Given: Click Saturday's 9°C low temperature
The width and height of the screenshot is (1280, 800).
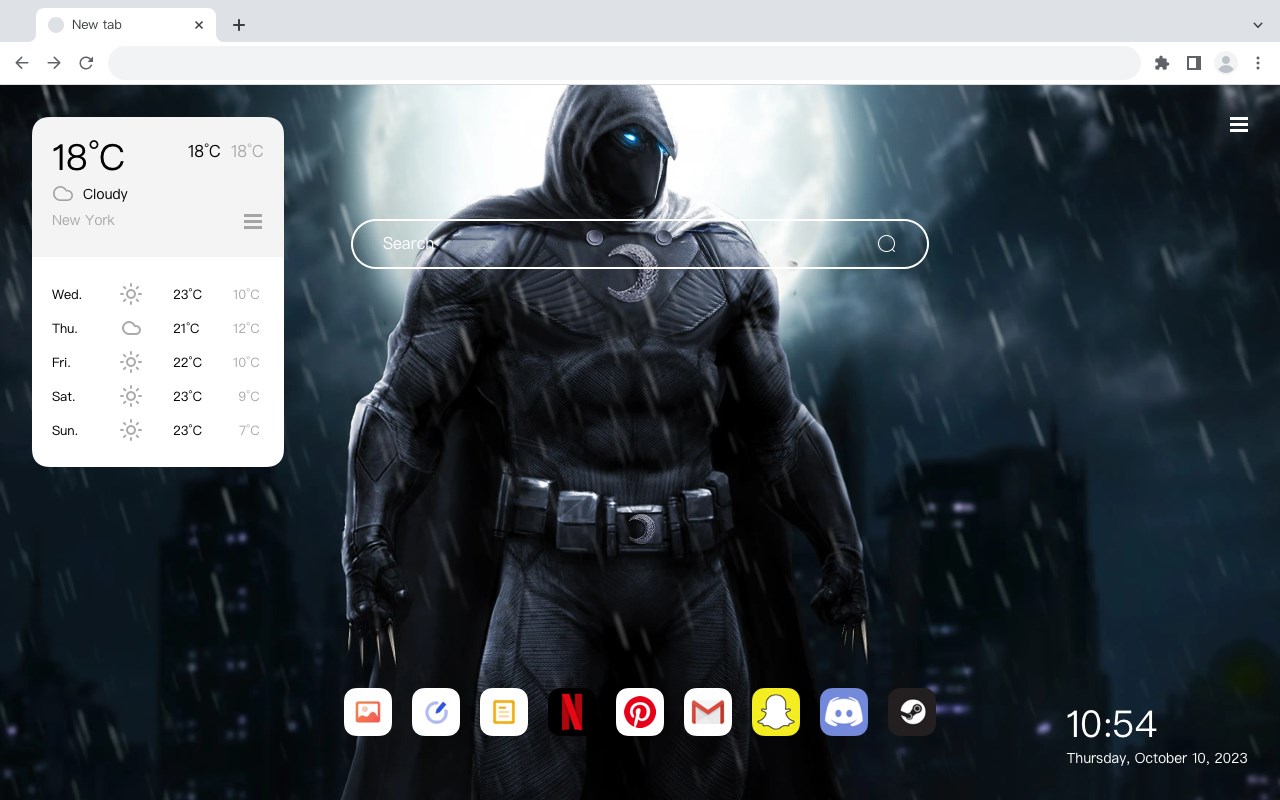Looking at the screenshot, I should tap(249, 396).
